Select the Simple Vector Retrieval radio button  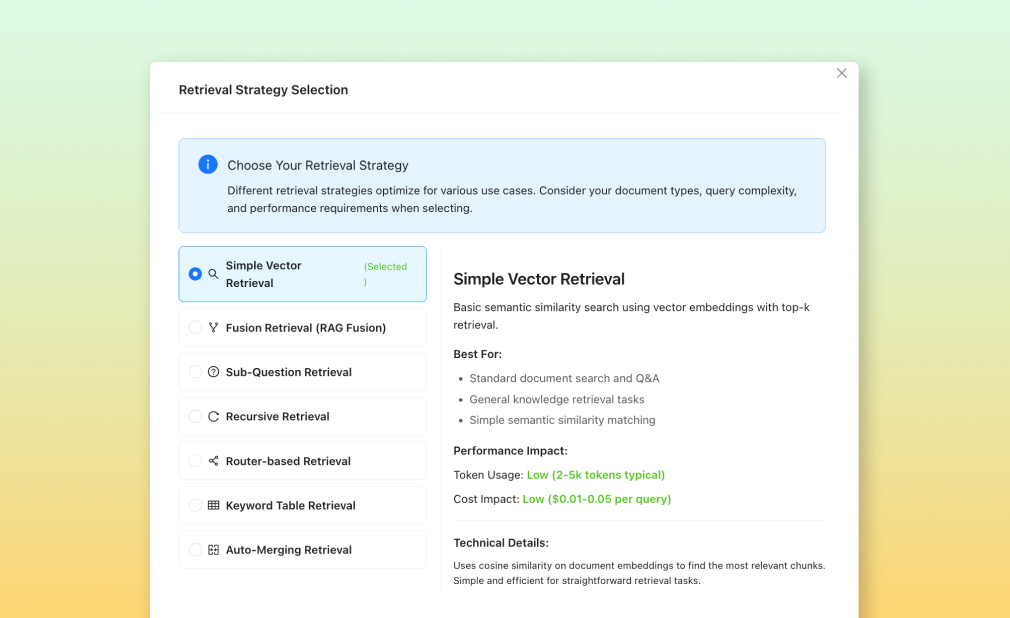[195, 274]
